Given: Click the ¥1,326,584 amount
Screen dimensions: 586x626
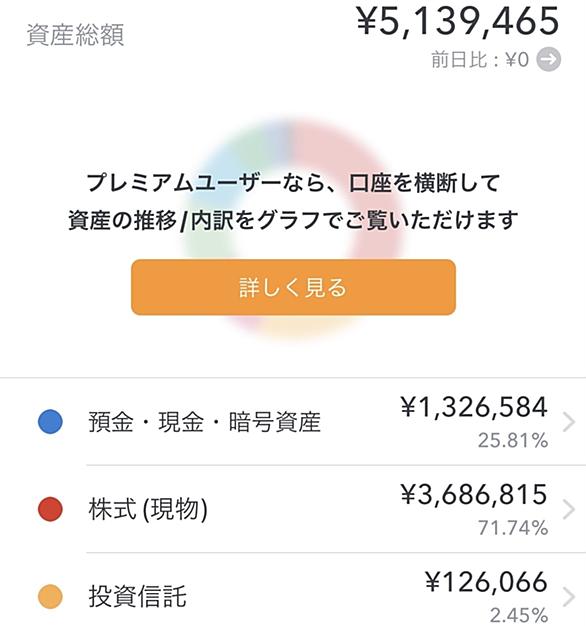Looking at the screenshot, I should click(x=474, y=408).
